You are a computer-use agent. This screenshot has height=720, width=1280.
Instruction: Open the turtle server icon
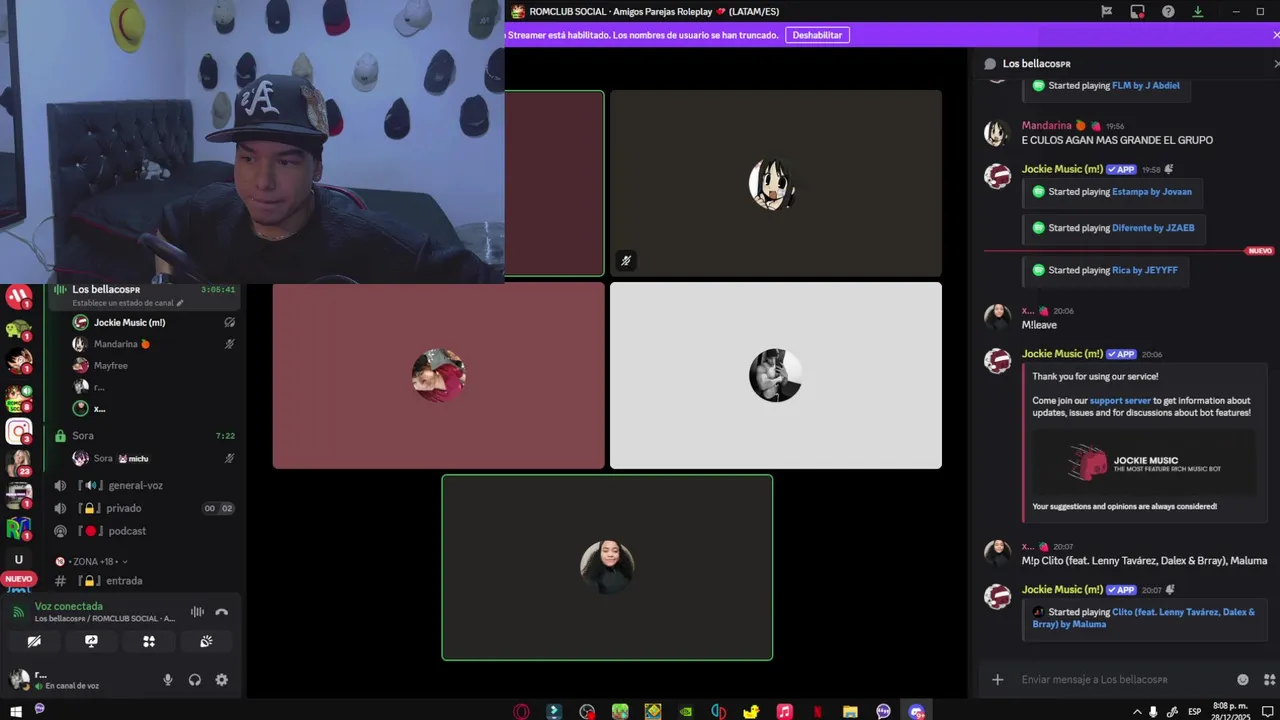[19, 328]
